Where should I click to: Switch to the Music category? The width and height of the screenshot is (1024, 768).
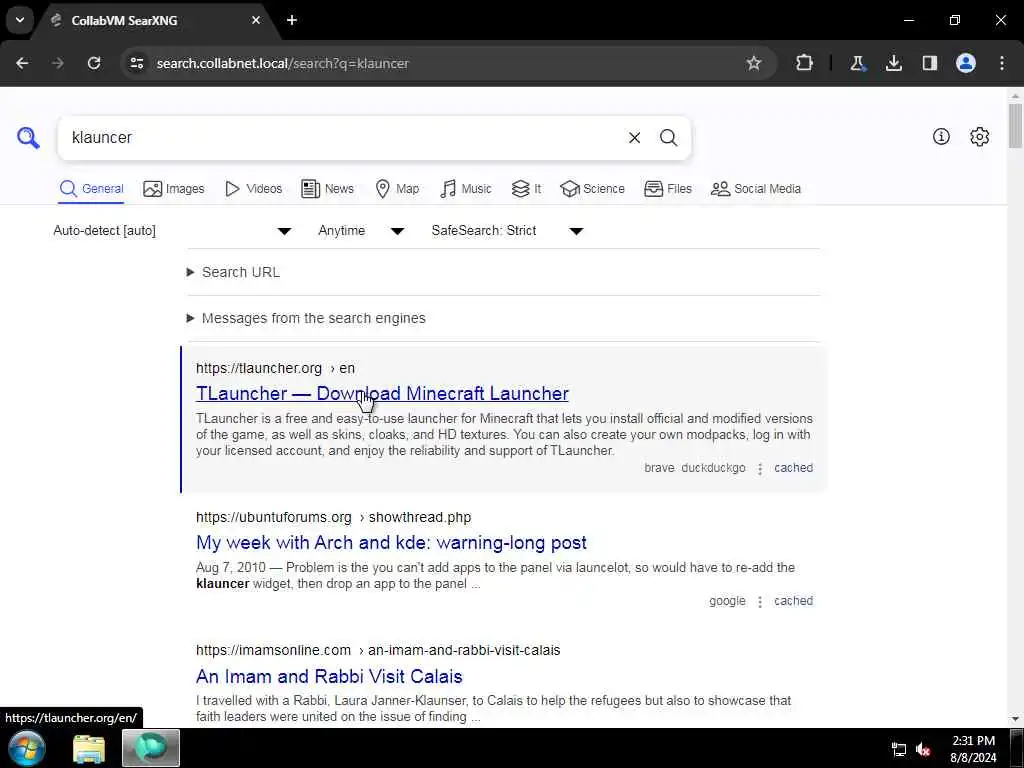(x=466, y=189)
